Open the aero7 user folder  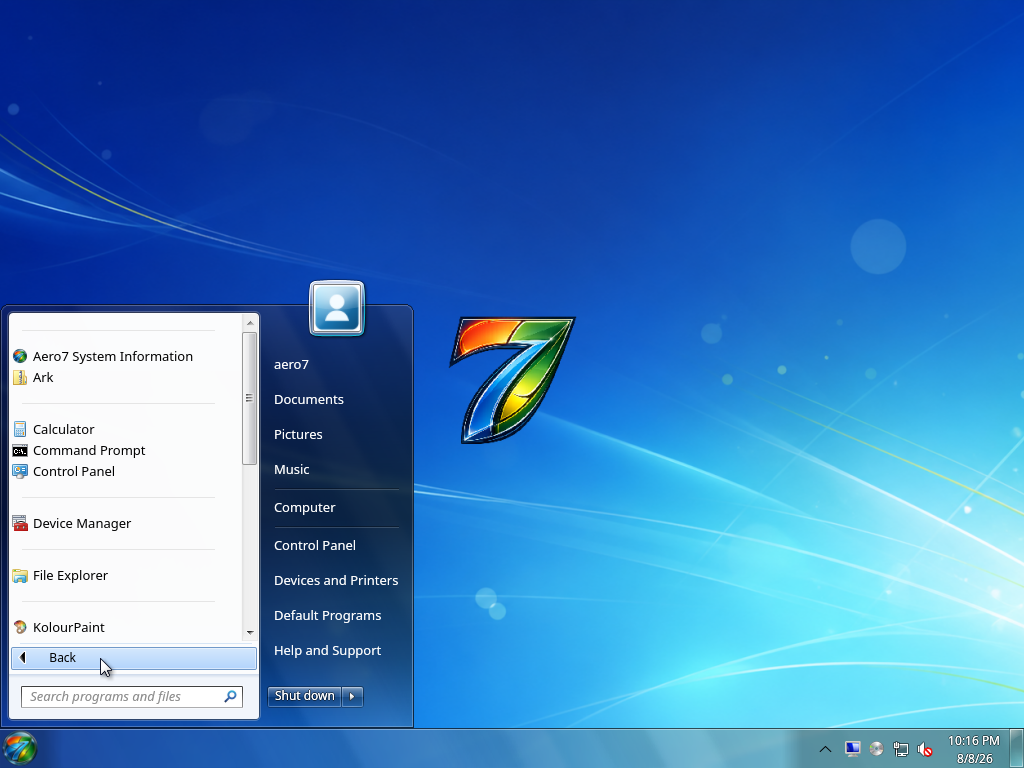pos(291,364)
